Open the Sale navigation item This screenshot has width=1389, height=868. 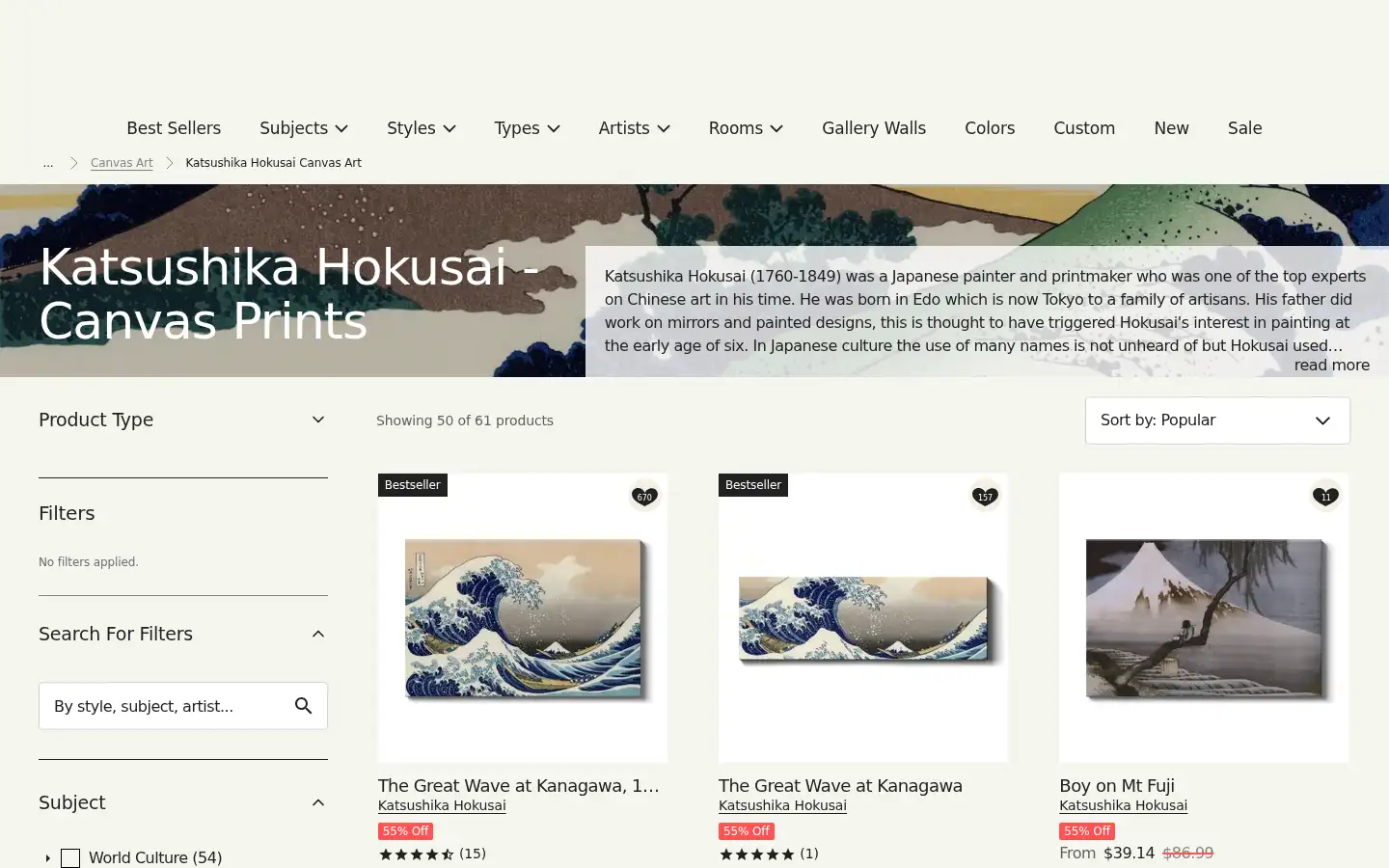tap(1244, 128)
